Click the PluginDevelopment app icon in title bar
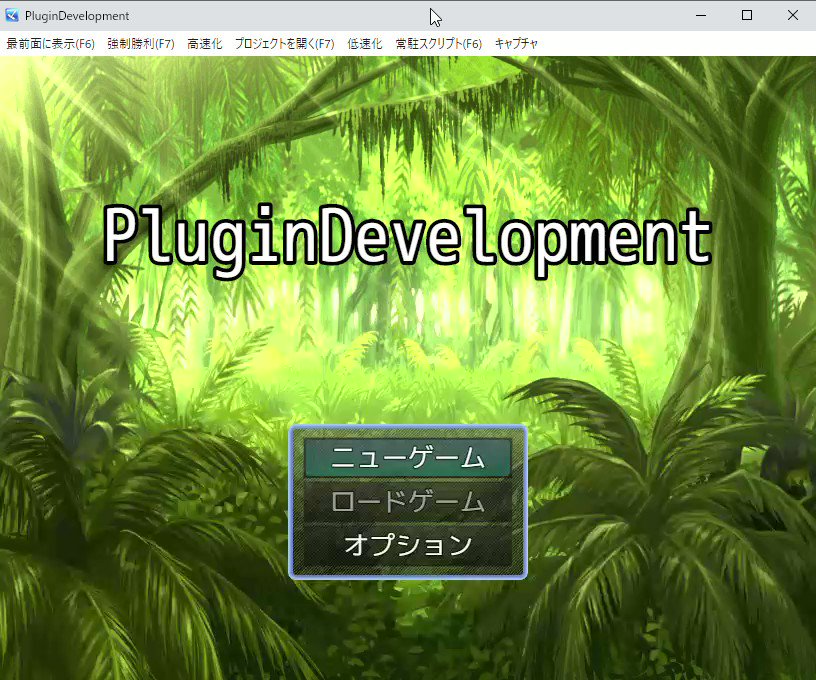This screenshot has height=680, width=816. coord(12,16)
